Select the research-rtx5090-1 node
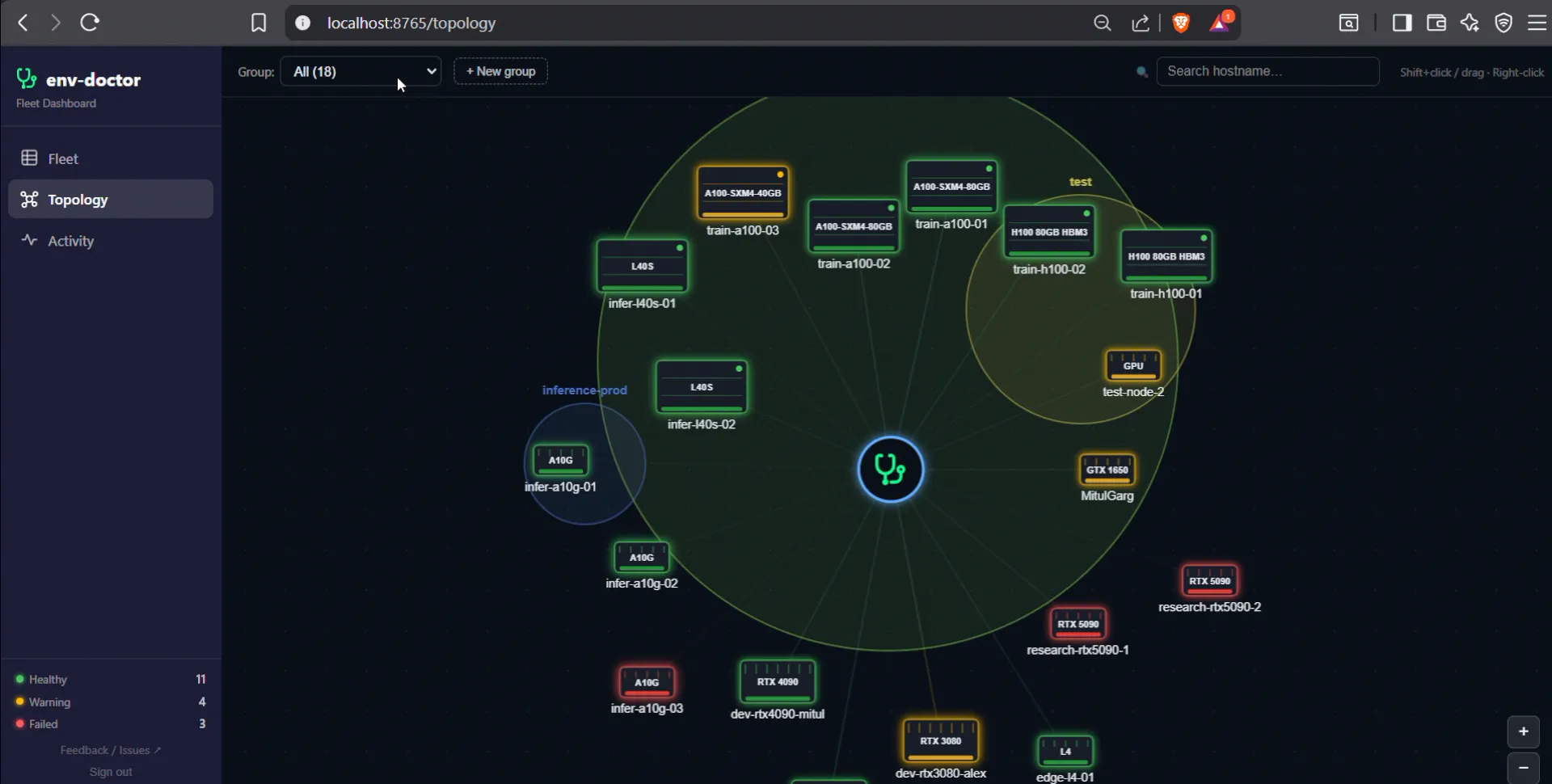The height and width of the screenshot is (784, 1552). 1078,623
